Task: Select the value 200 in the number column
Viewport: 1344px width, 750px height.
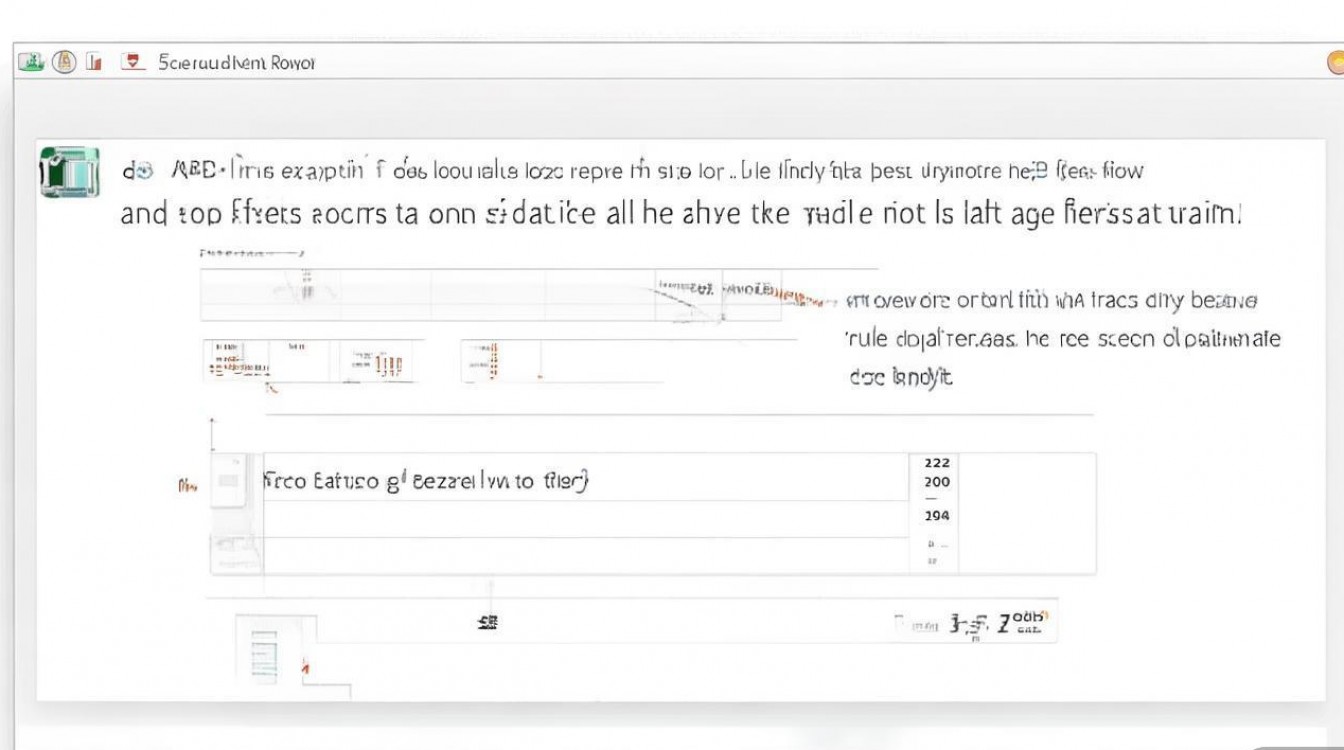Action: pyautogui.click(x=938, y=482)
